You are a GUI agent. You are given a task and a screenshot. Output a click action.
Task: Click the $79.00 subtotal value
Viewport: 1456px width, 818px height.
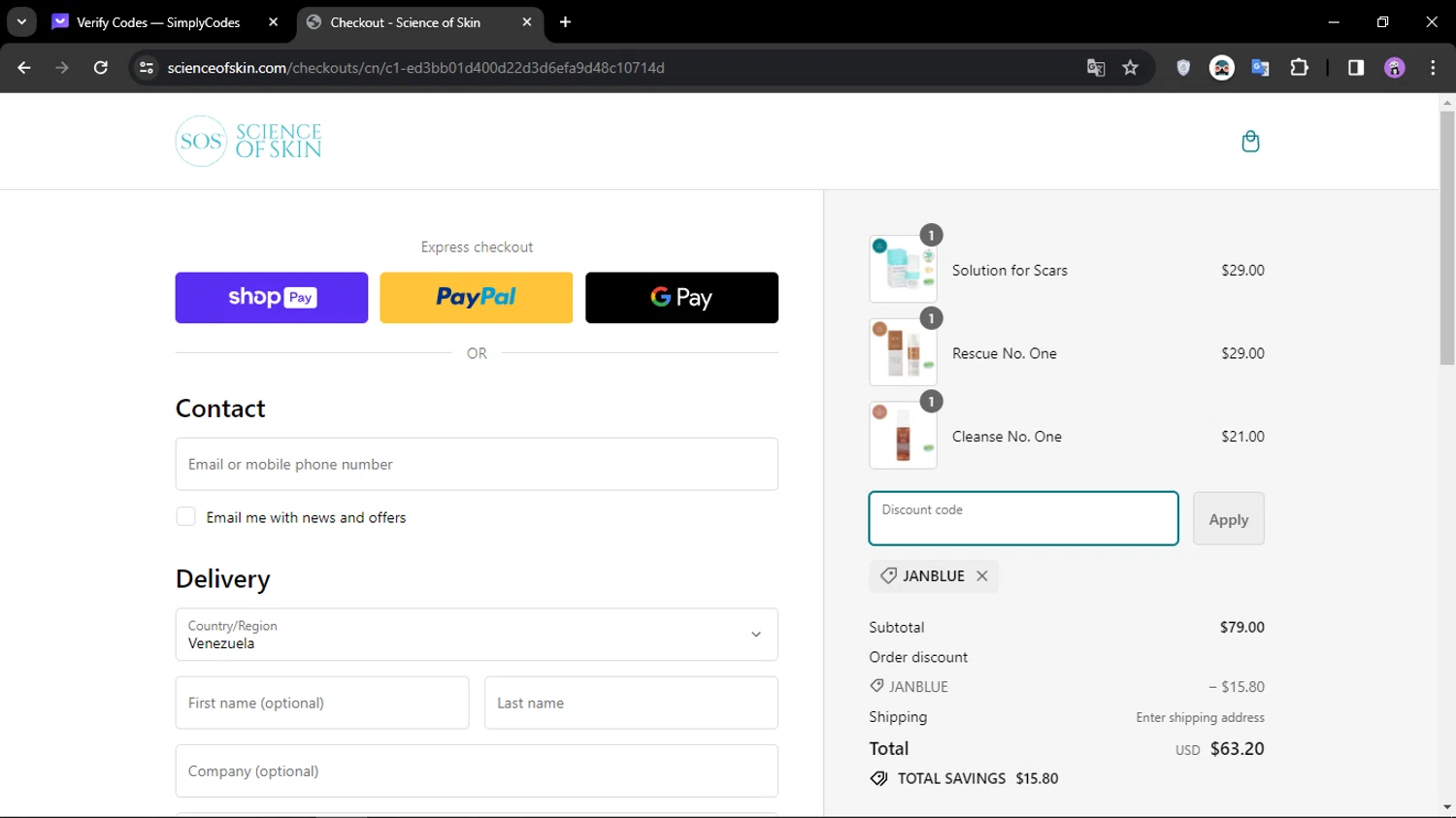point(1242,628)
